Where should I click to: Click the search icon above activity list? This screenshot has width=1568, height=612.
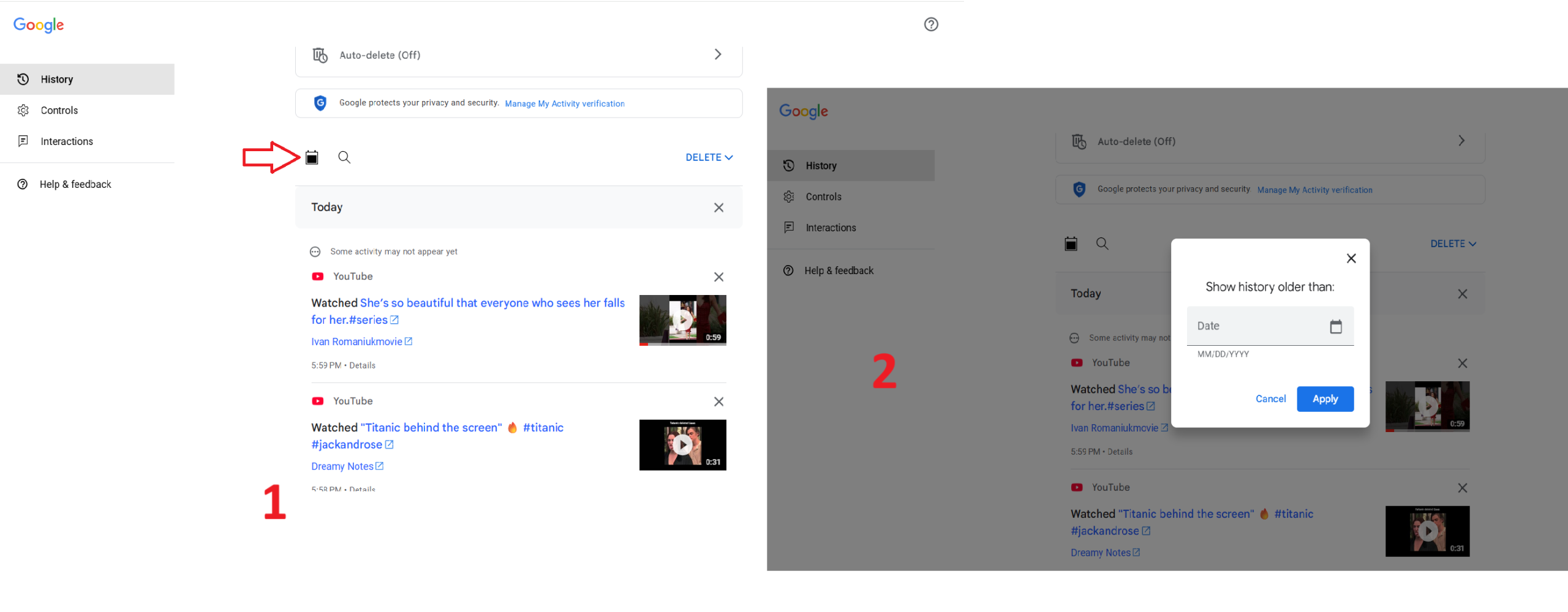pyautogui.click(x=344, y=157)
